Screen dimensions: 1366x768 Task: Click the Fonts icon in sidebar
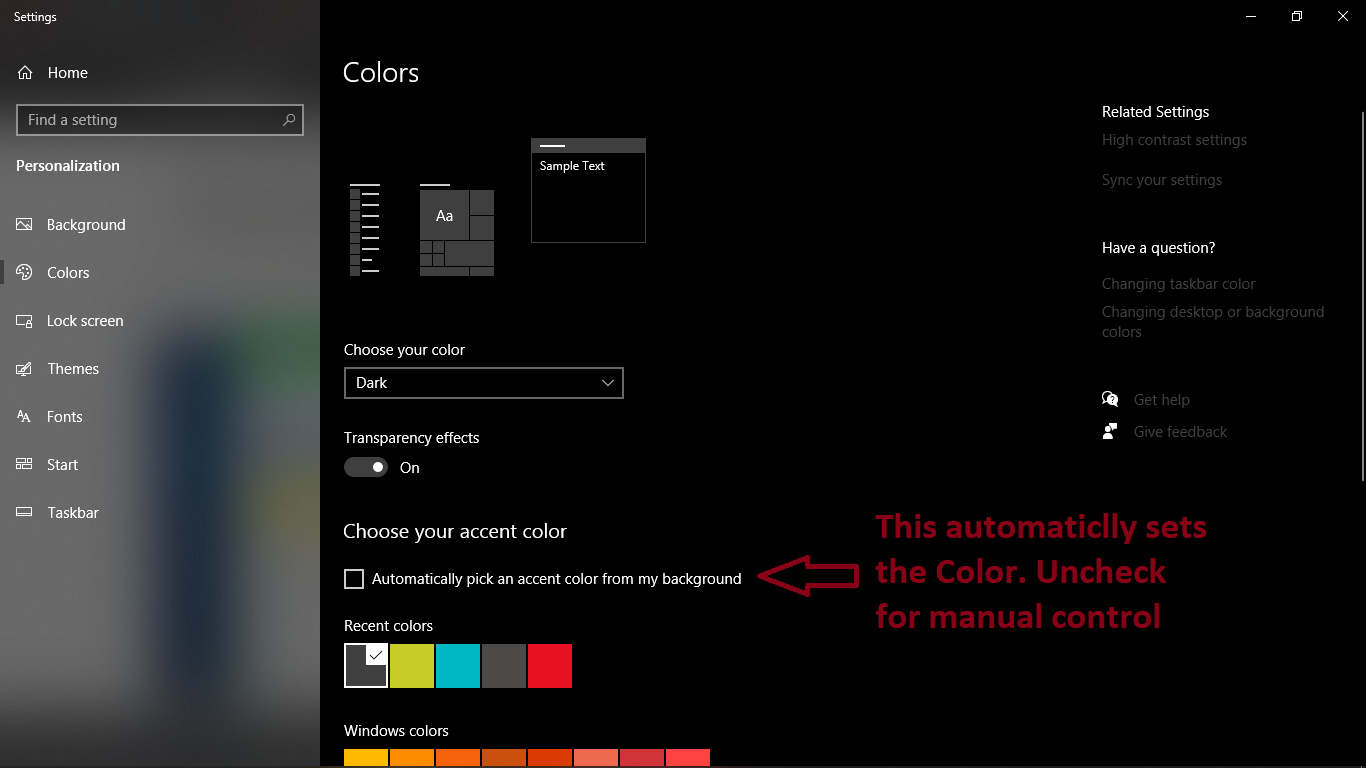[x=25, y=417]
